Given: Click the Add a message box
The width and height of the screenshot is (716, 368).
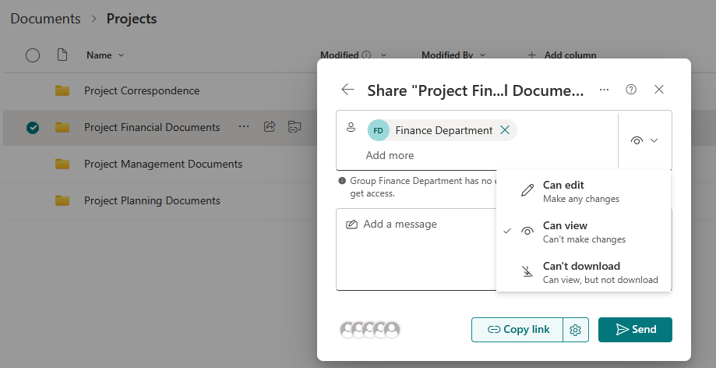Looking at the screenshot, I should pyautogui.click(x=416, y=249).
